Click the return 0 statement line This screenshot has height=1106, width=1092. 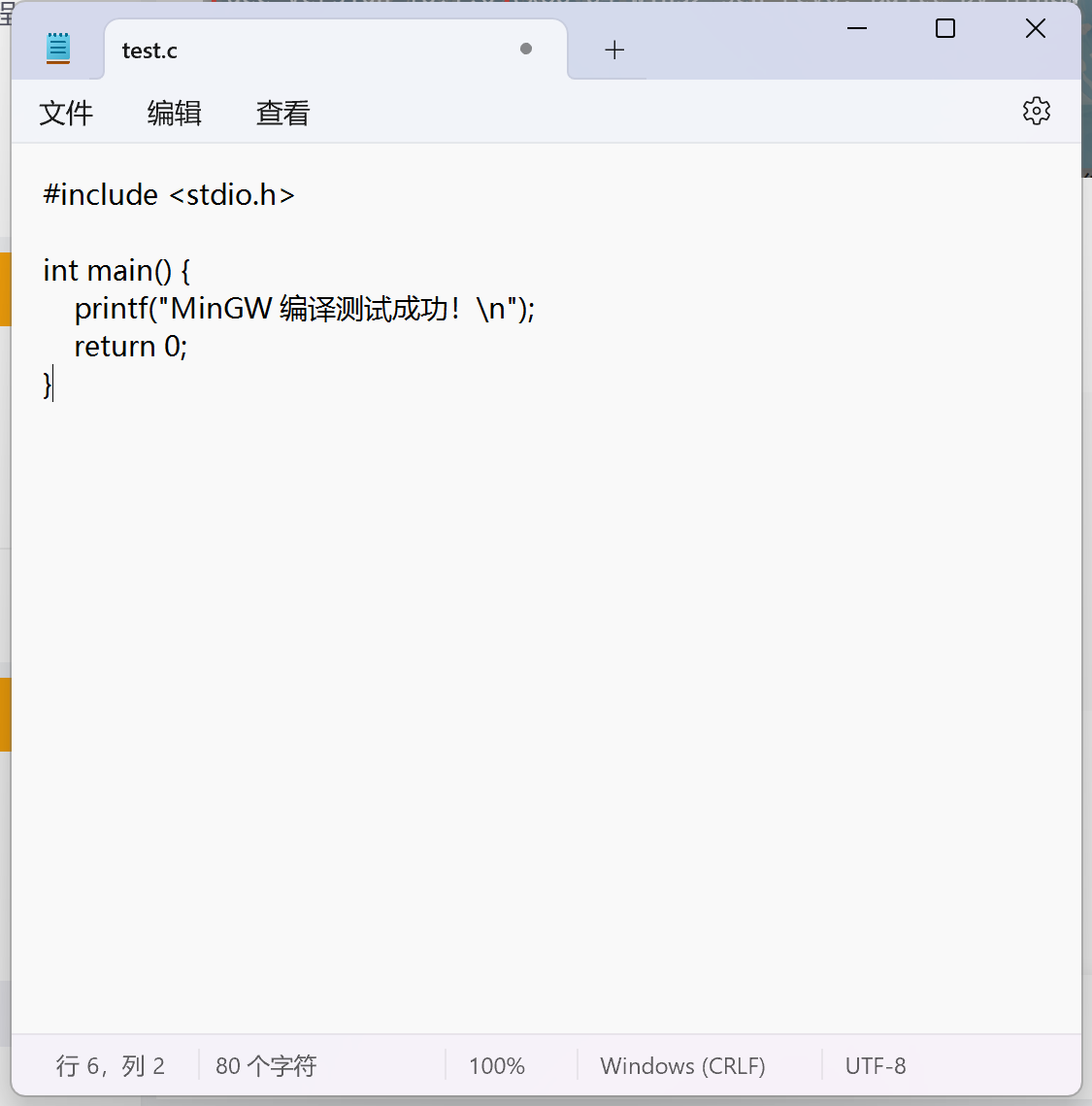129,346
